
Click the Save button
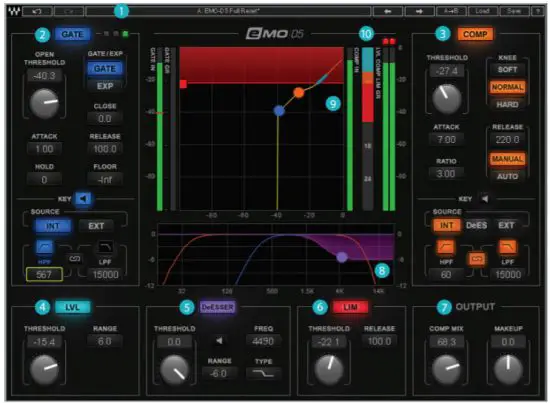click(514, 11)
